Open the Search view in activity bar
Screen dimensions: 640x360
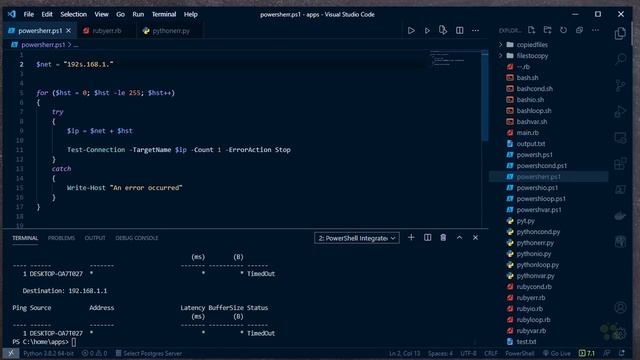click(620, 60)
